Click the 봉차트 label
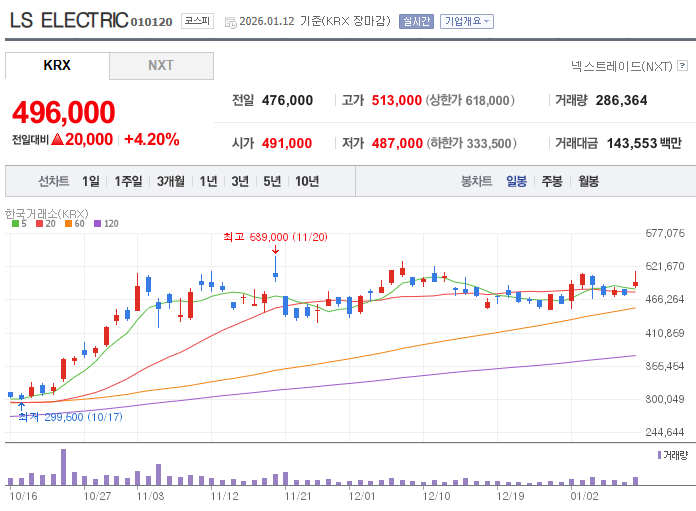The image size is (696, 511). coord(476,181)
